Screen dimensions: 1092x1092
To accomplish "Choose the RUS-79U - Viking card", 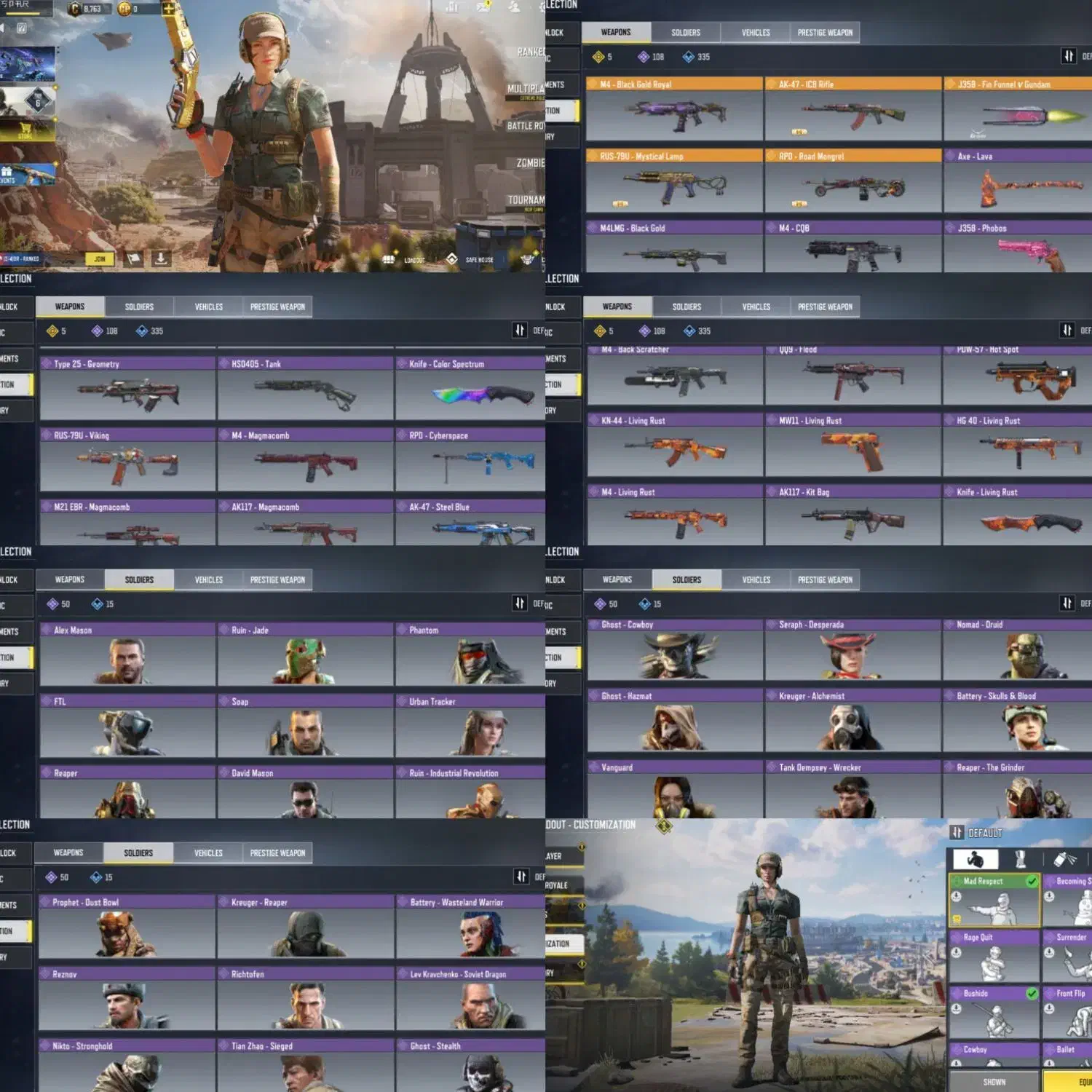I will [x=127, y=460].
